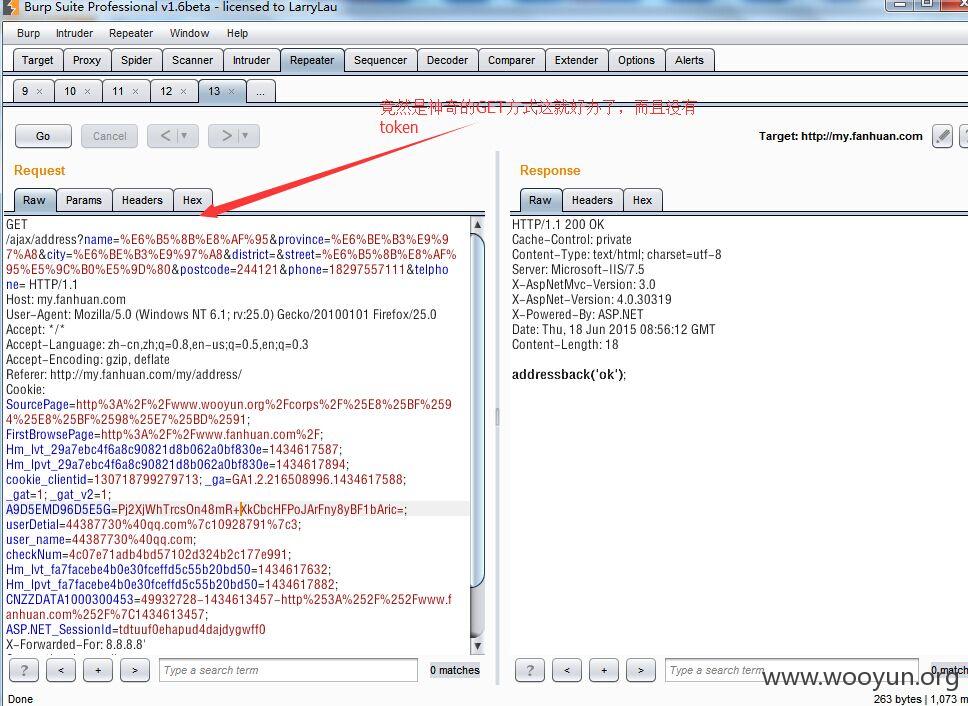This screenshot has width=968, height=706.
Task: Close Repeater sub-tab 10
Action: [88, 91]
